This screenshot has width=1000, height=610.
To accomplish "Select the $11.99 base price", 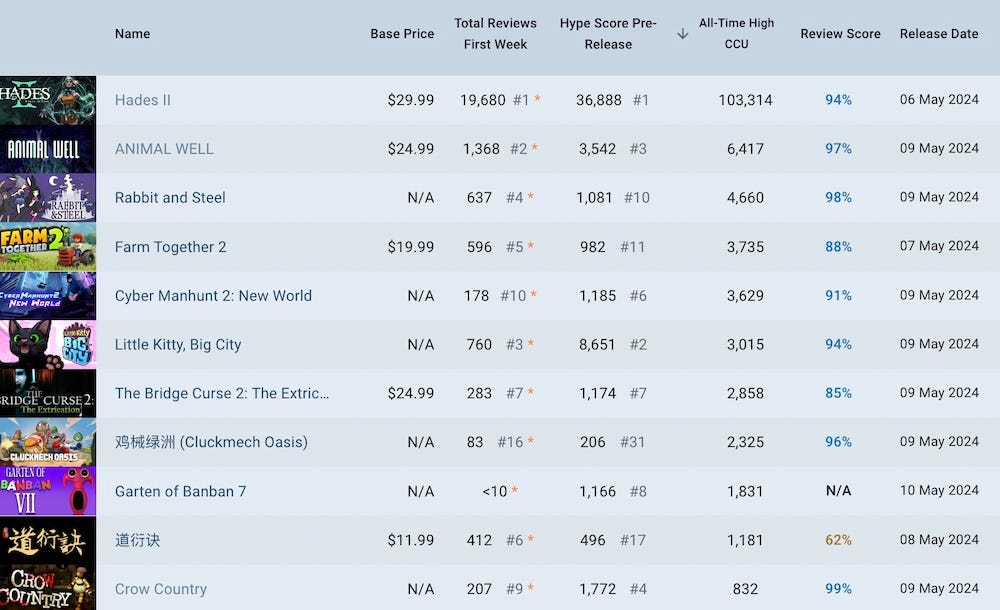I will (411, 540).
